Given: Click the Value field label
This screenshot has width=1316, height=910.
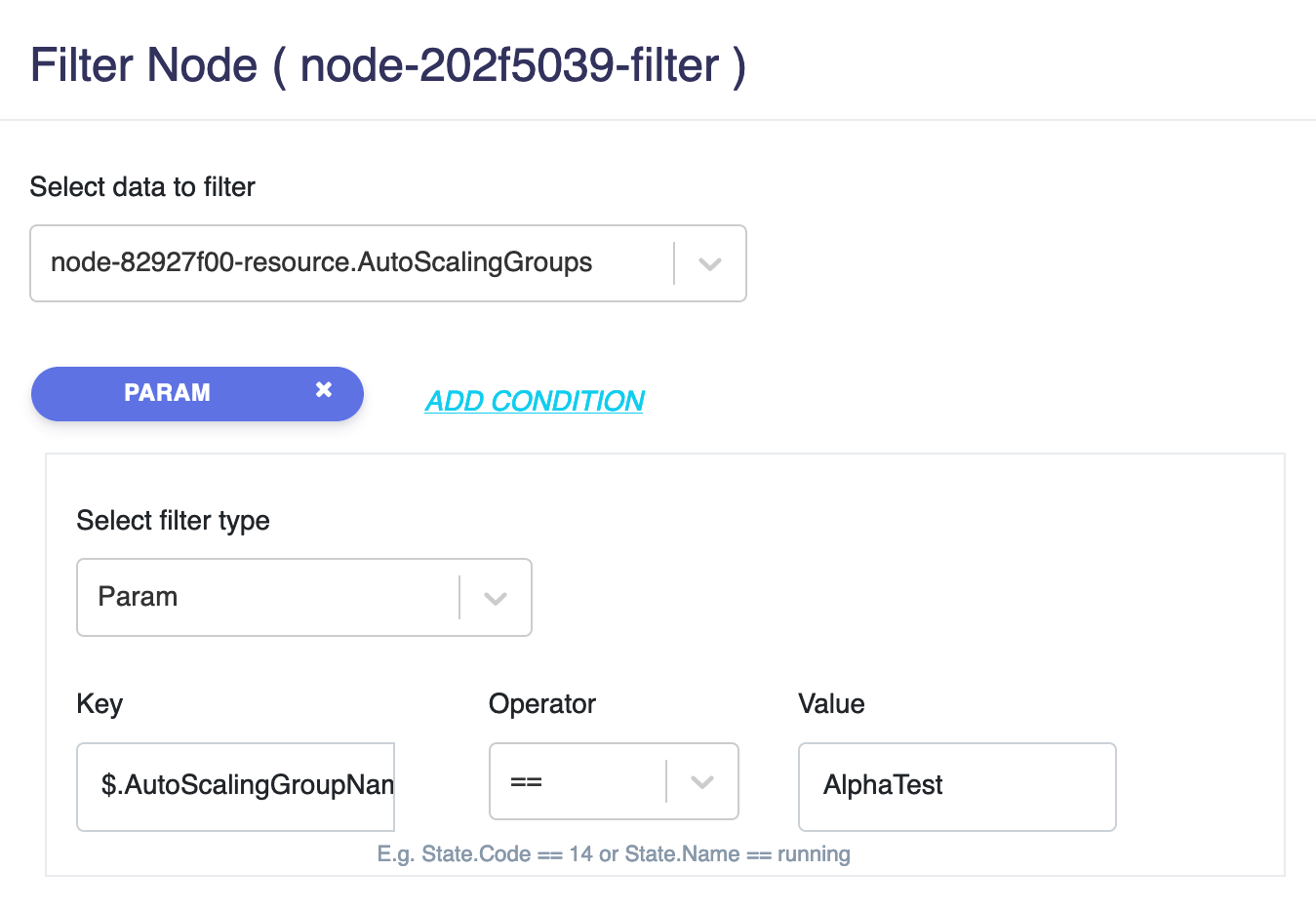Looking at the screenshot, I should [831, 704].
